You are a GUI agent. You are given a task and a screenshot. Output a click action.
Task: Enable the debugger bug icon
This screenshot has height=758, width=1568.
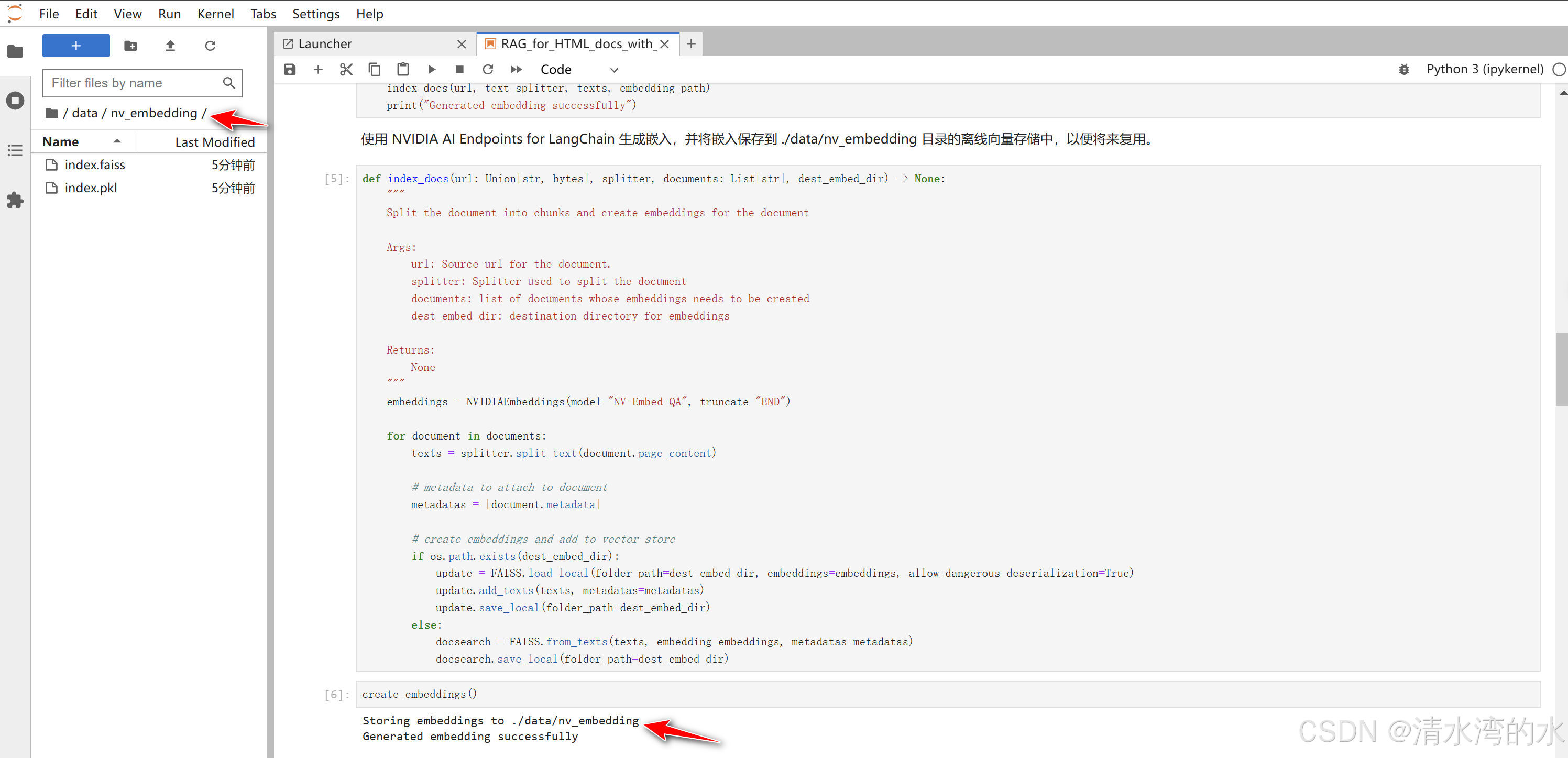[x=1403, y=69]
